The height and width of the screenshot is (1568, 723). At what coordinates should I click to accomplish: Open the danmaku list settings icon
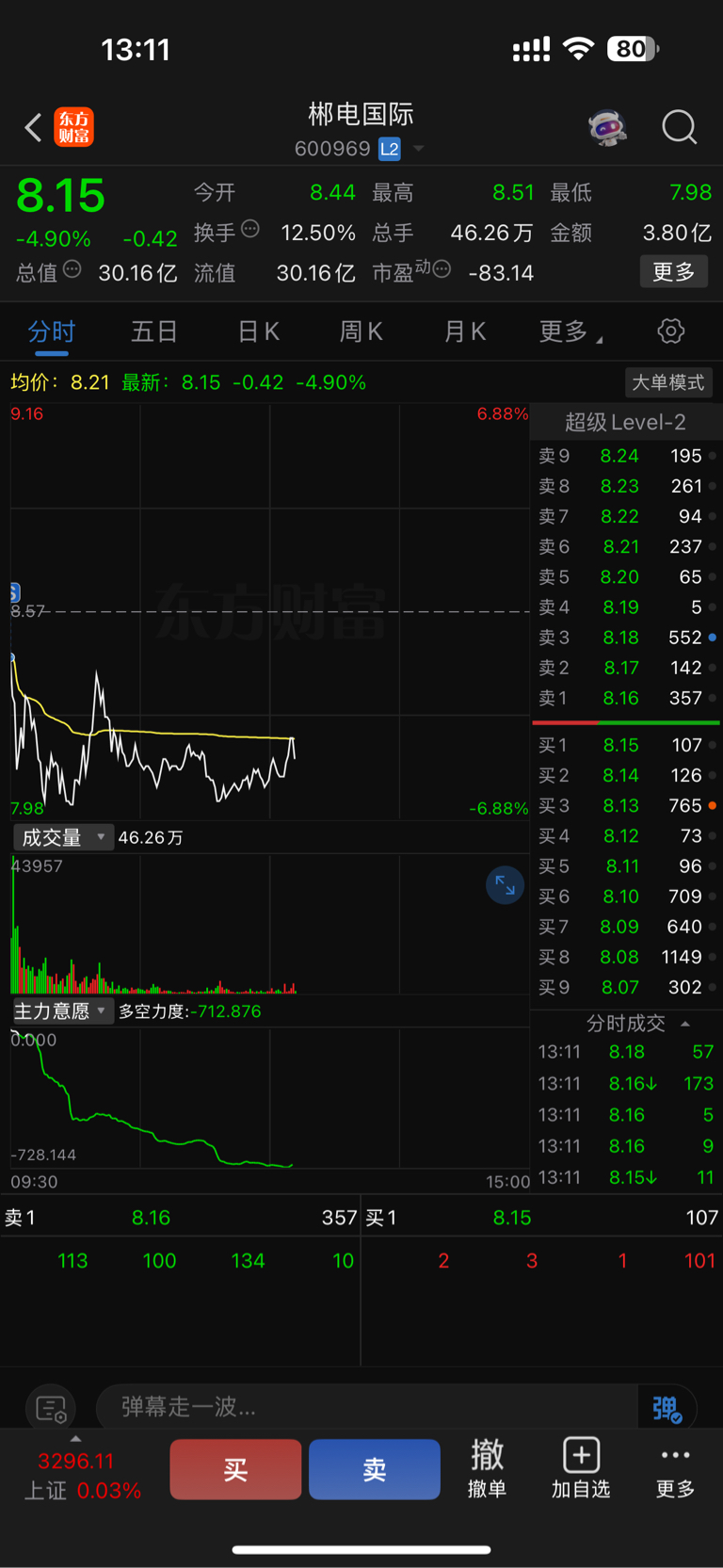[x=51, y=1409]
